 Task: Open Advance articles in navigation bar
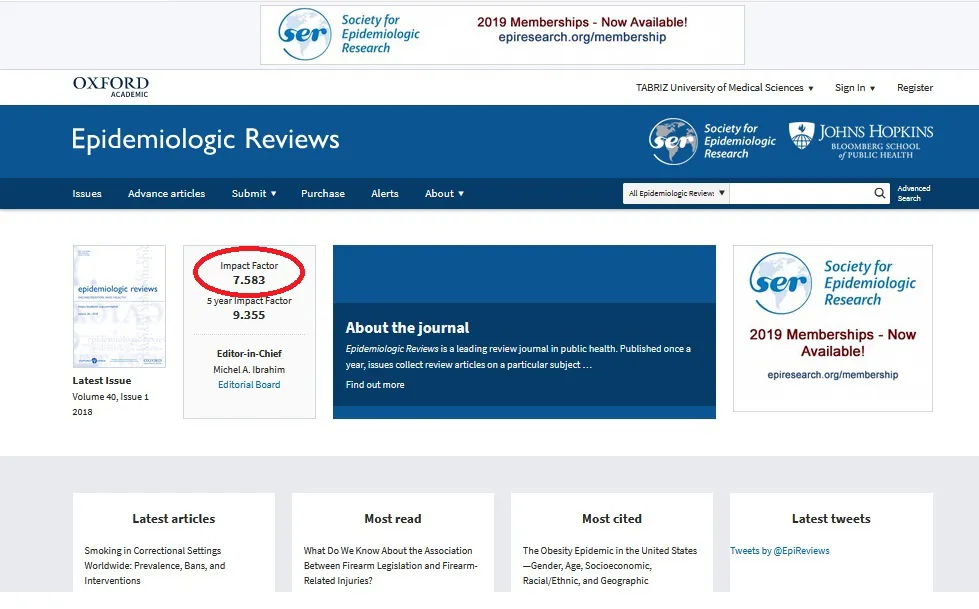[166, 194]
